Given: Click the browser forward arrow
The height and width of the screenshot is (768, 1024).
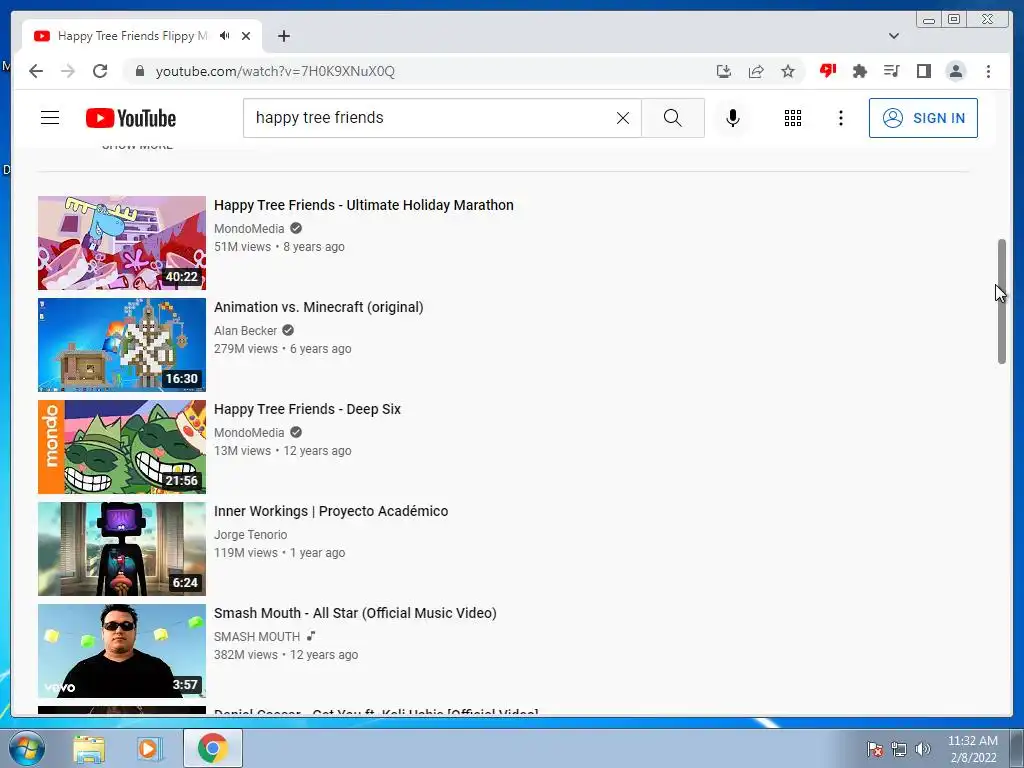Looking at the screenshot, I should (x=68, y=71).
